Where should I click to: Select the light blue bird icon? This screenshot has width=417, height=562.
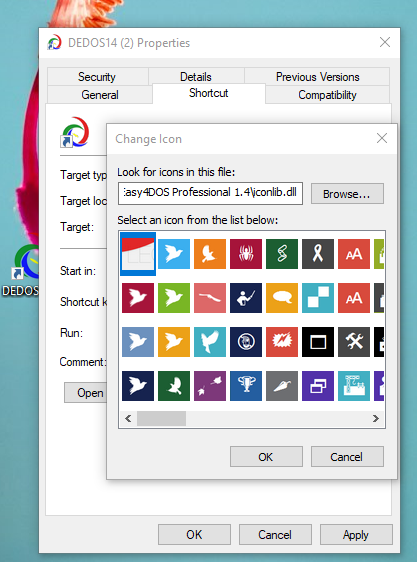point(174,254)
